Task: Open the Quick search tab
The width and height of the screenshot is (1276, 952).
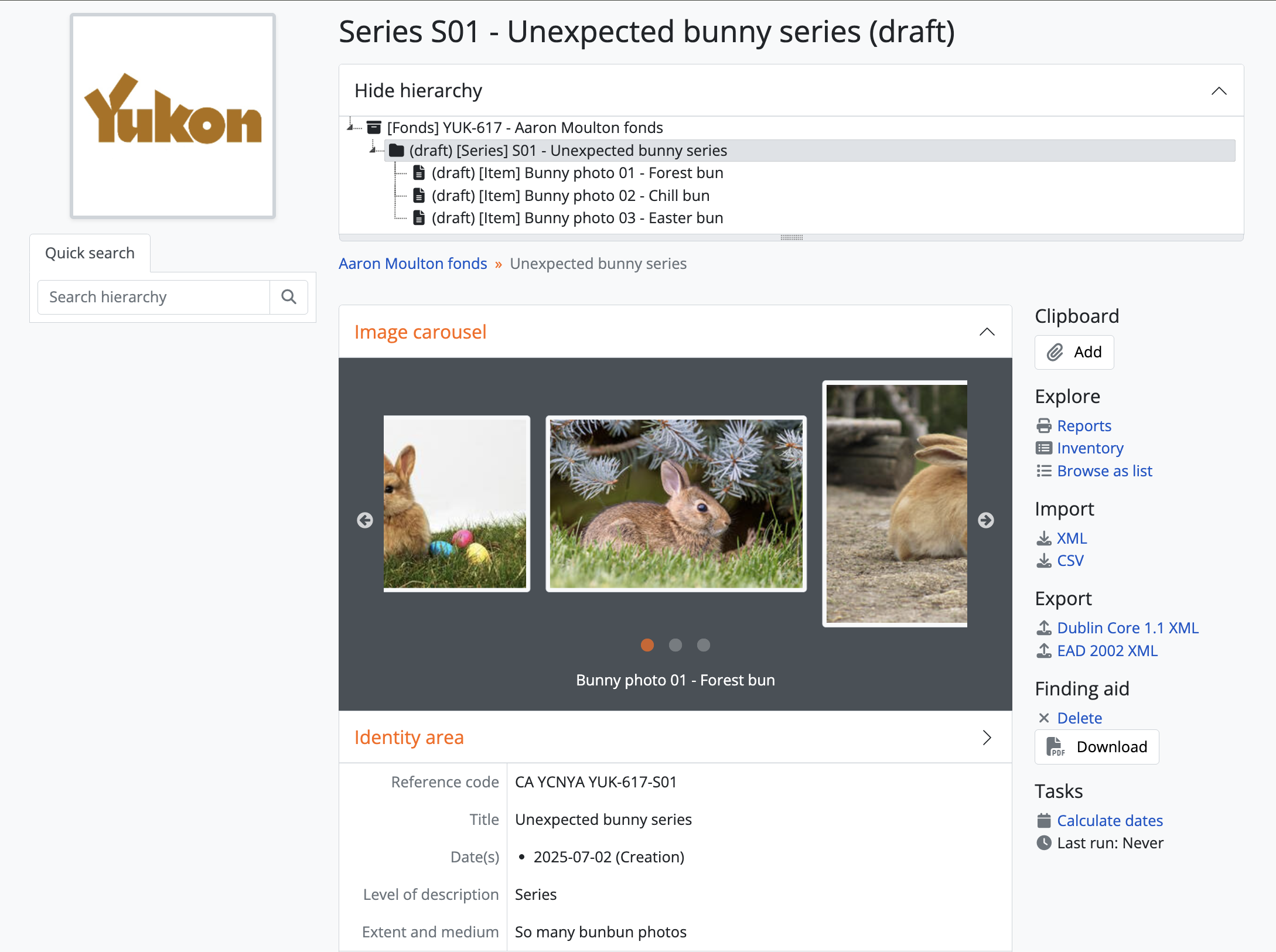Action: pos(90,253)
